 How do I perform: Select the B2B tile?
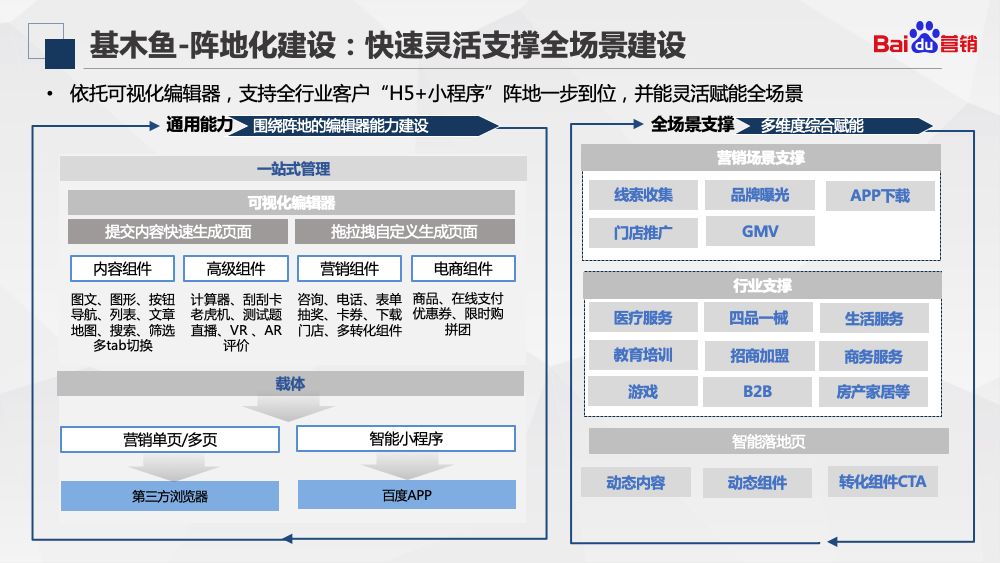(x=757, y=391)
